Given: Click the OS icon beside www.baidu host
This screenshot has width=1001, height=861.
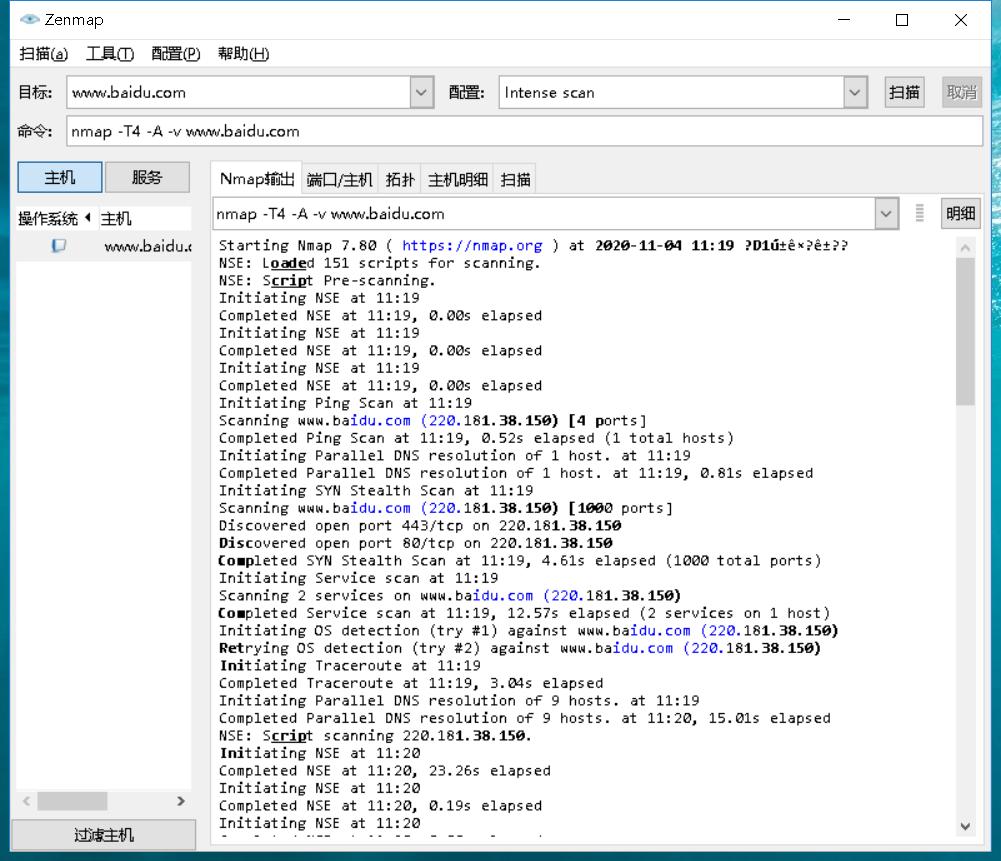Looking at the screenshot, I should [x=59, y=245].
